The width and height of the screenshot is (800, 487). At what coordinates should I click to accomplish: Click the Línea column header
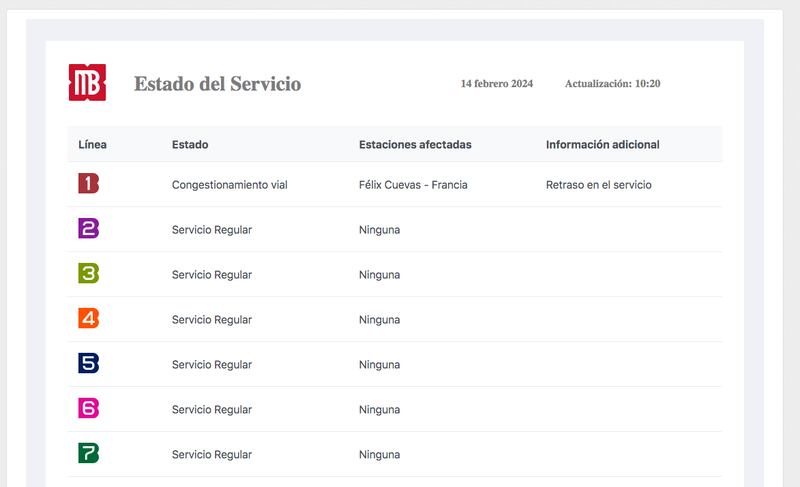click(93, 145)
